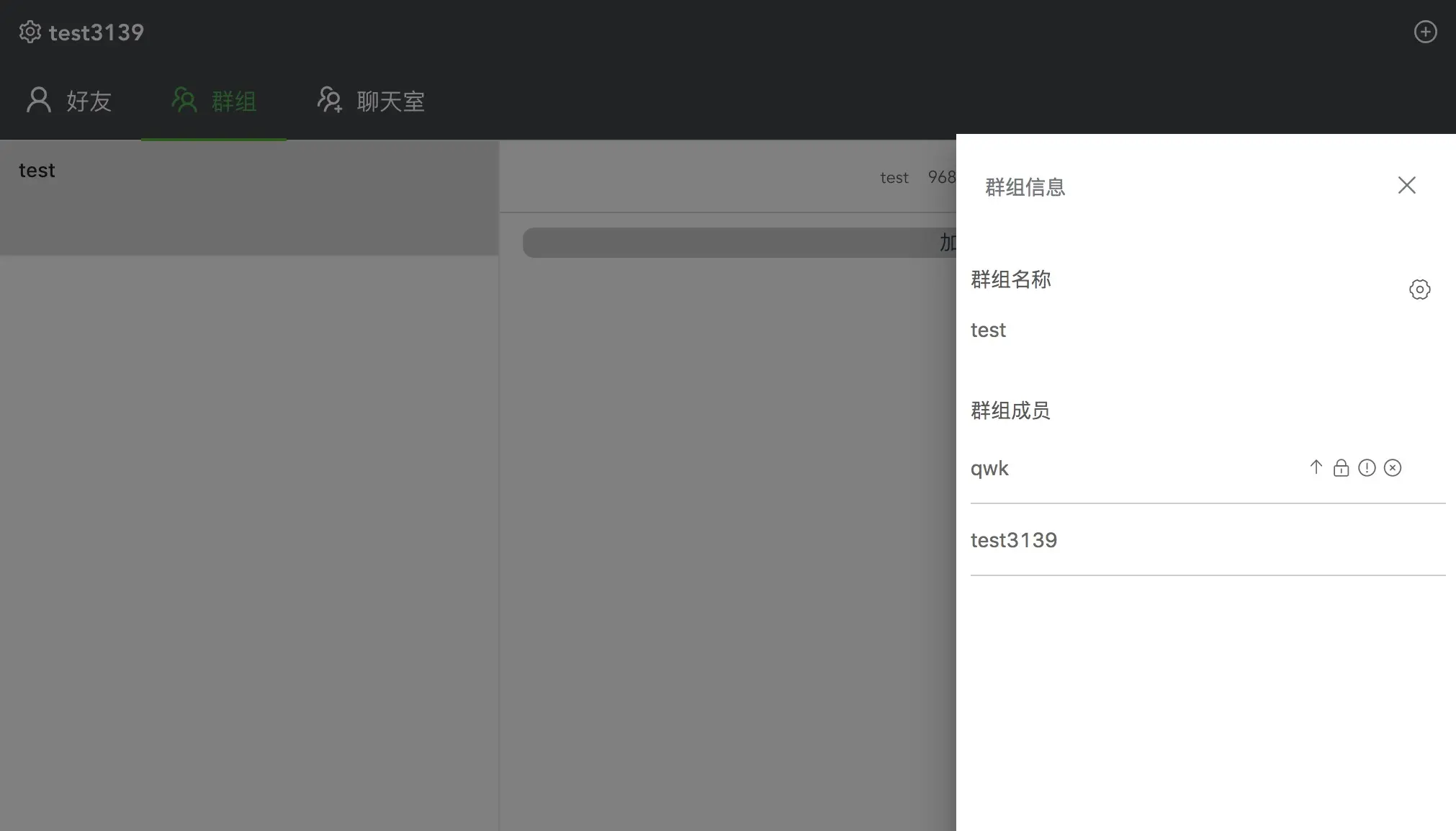Remove qwk with the circled X icon
The image size is (1456, 831).
1393,468
